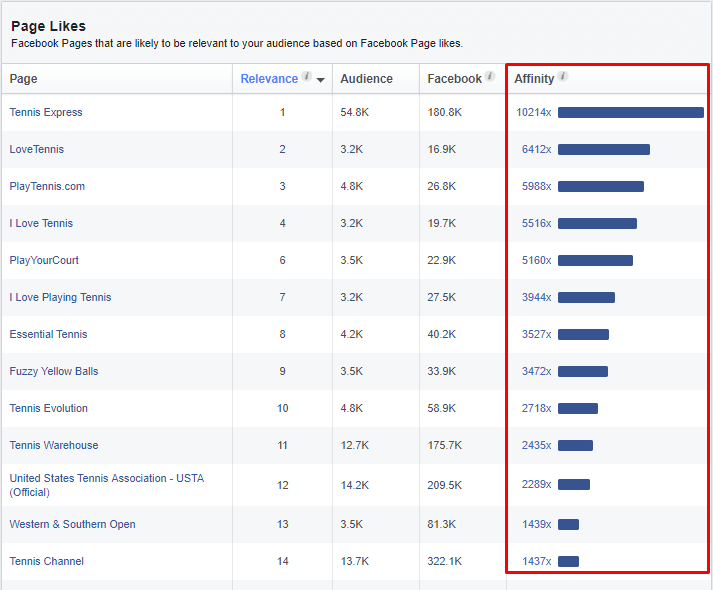Open the Essential Tennis page link
Image resolution: width=713 pixels, height=590 pixels.
tap(48, 334)
